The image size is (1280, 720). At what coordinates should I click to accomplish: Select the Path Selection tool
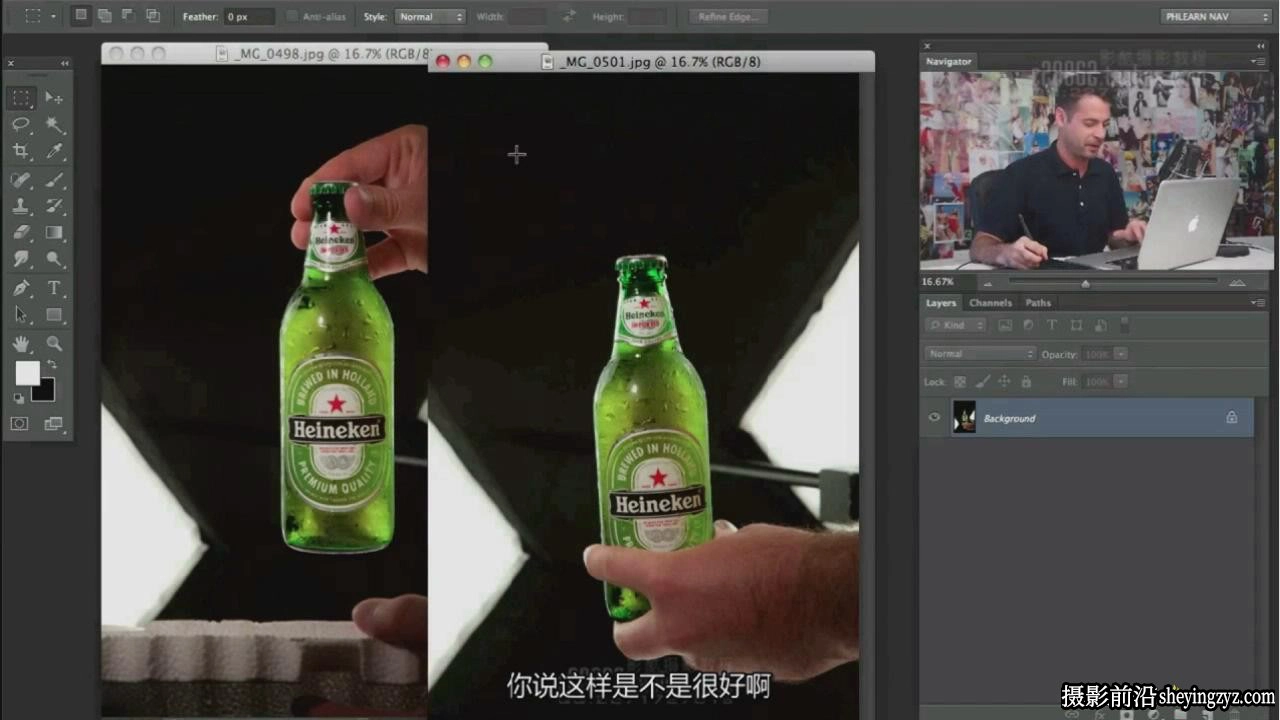(21, 314)
